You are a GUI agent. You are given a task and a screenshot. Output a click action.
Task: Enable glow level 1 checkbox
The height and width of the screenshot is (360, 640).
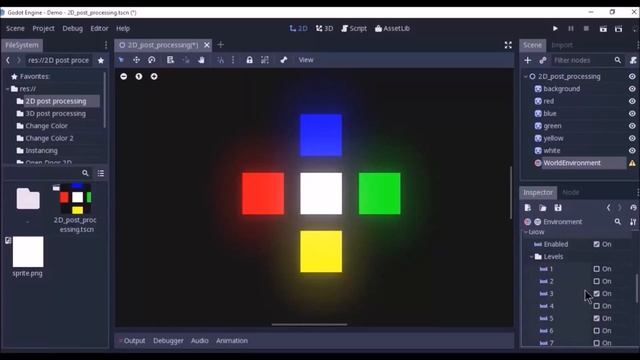[x=596, y=269]
